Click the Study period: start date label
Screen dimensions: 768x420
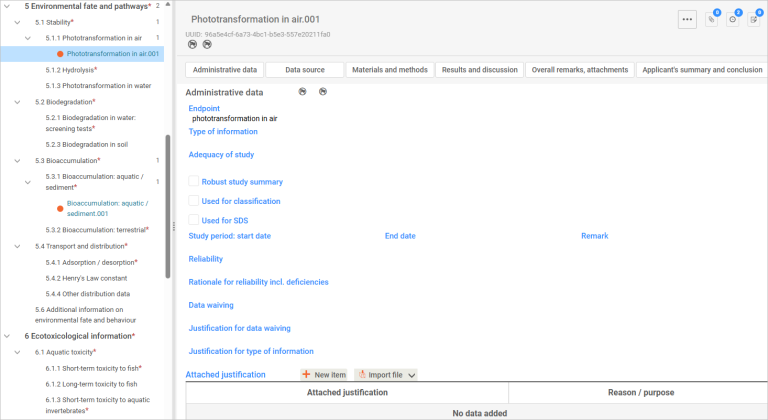[x=230, y=236]
